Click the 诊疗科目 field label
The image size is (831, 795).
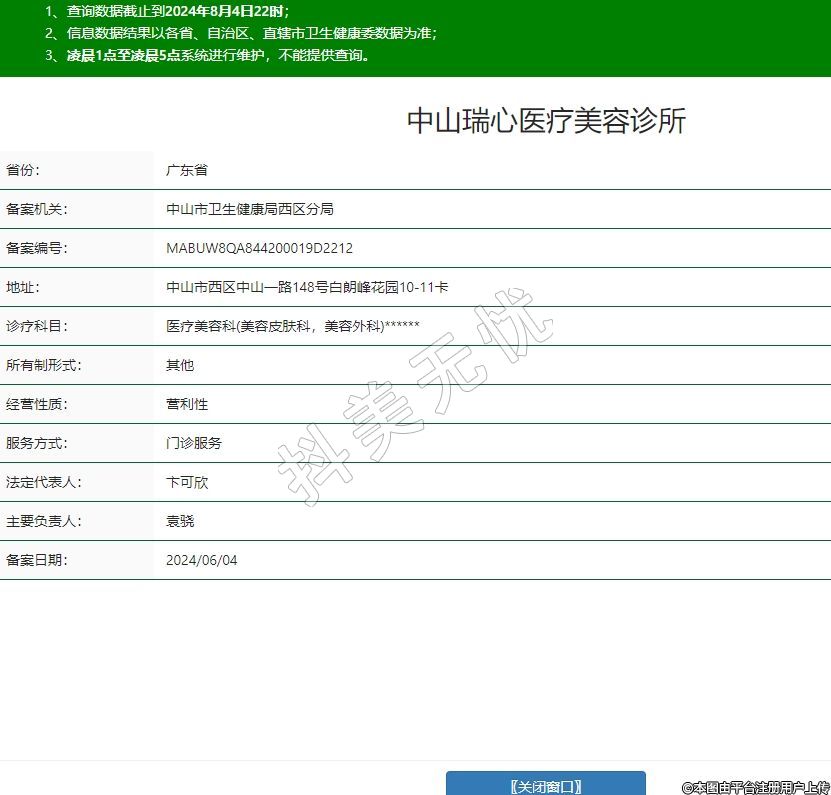coord(36,326)
